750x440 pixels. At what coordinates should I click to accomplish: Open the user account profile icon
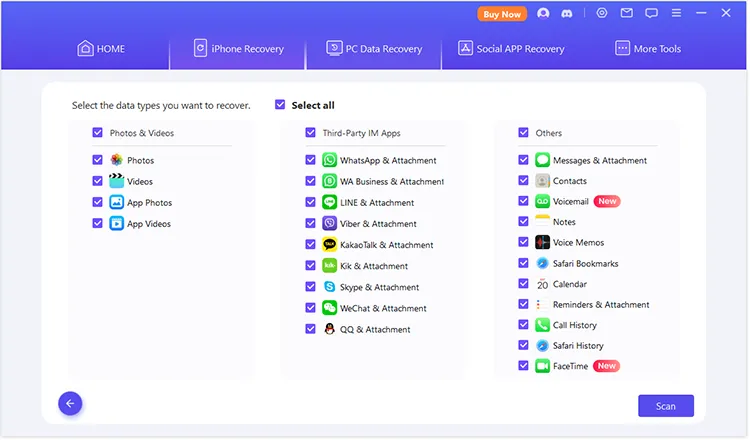tap(543, 14)
